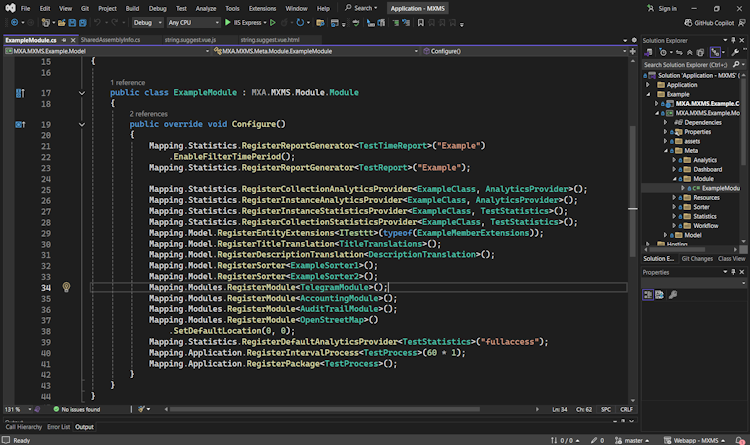Collapse the Configure method fold at line 19
Viewport: 750px width, 445px height.
point(82,124)
